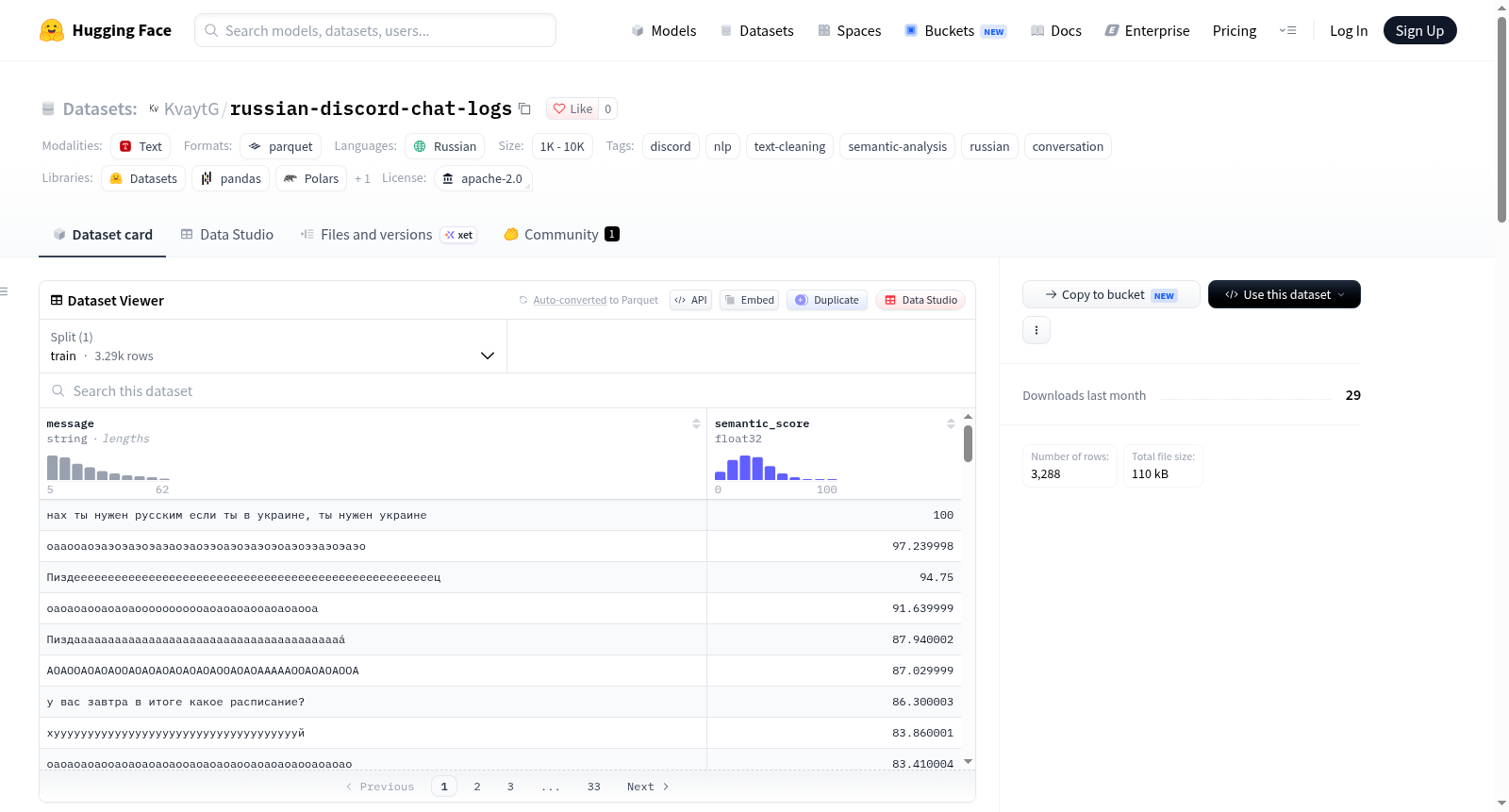
Task: Click the Duplicate button
Action: click(826, 300)
